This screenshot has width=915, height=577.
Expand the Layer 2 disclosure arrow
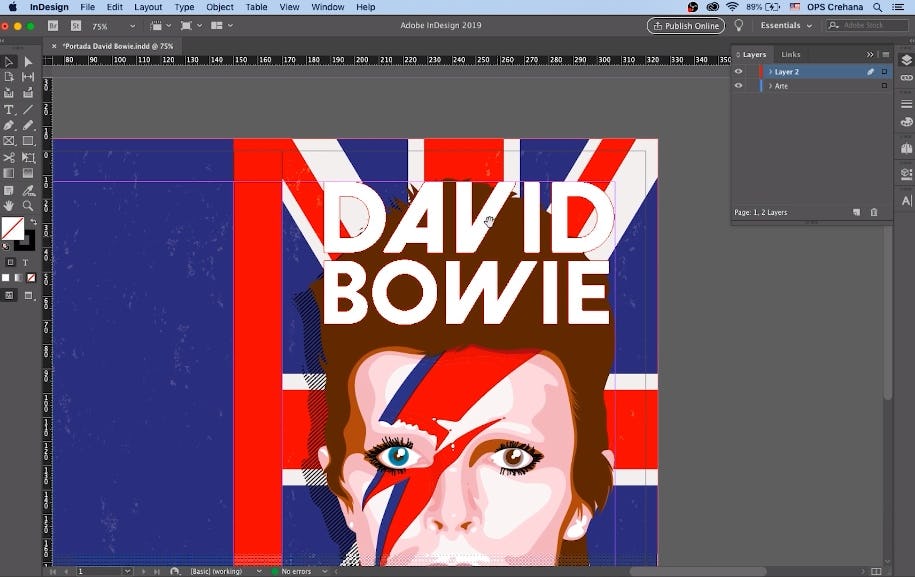(770, 72)
